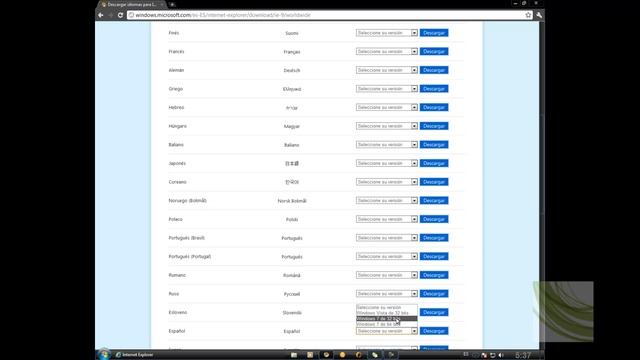The image size is (640, 360).
Task: Open version dropdown for Portugués (Portugal)
Action: 387,256
